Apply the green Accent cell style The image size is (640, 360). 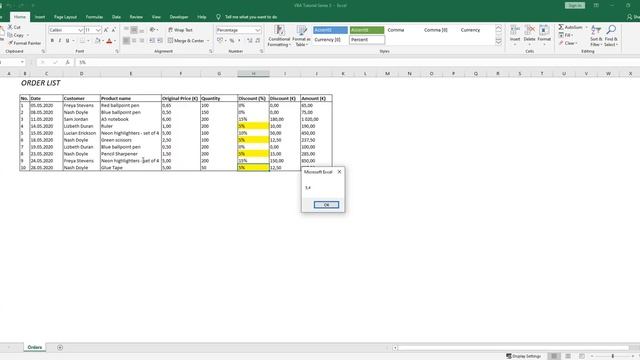[367, 30]
